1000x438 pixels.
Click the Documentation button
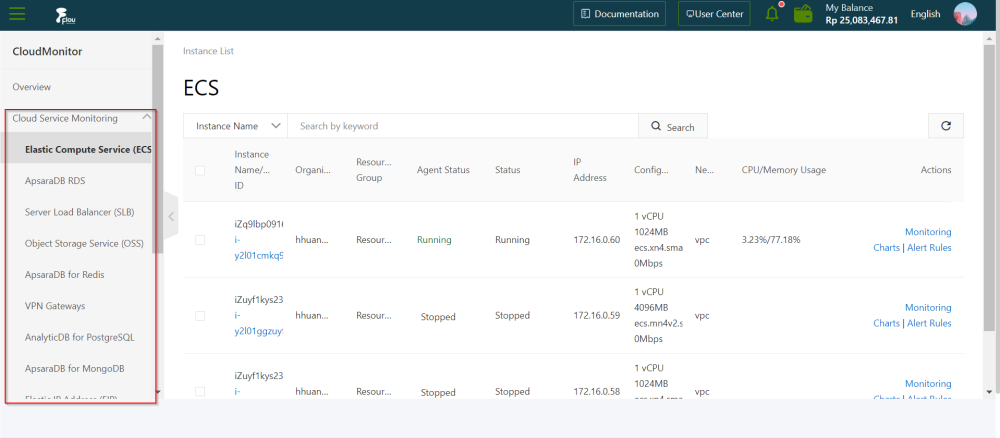tap(619, 14)
